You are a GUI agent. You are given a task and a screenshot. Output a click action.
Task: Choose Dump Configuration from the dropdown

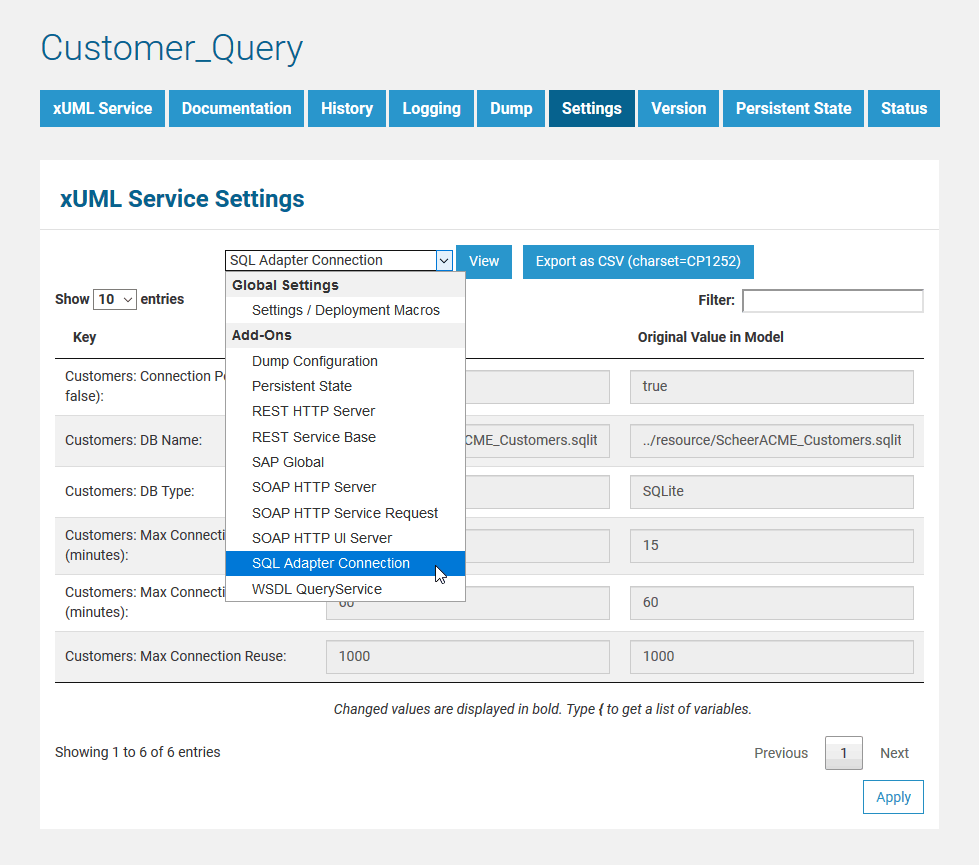(313, 360)
